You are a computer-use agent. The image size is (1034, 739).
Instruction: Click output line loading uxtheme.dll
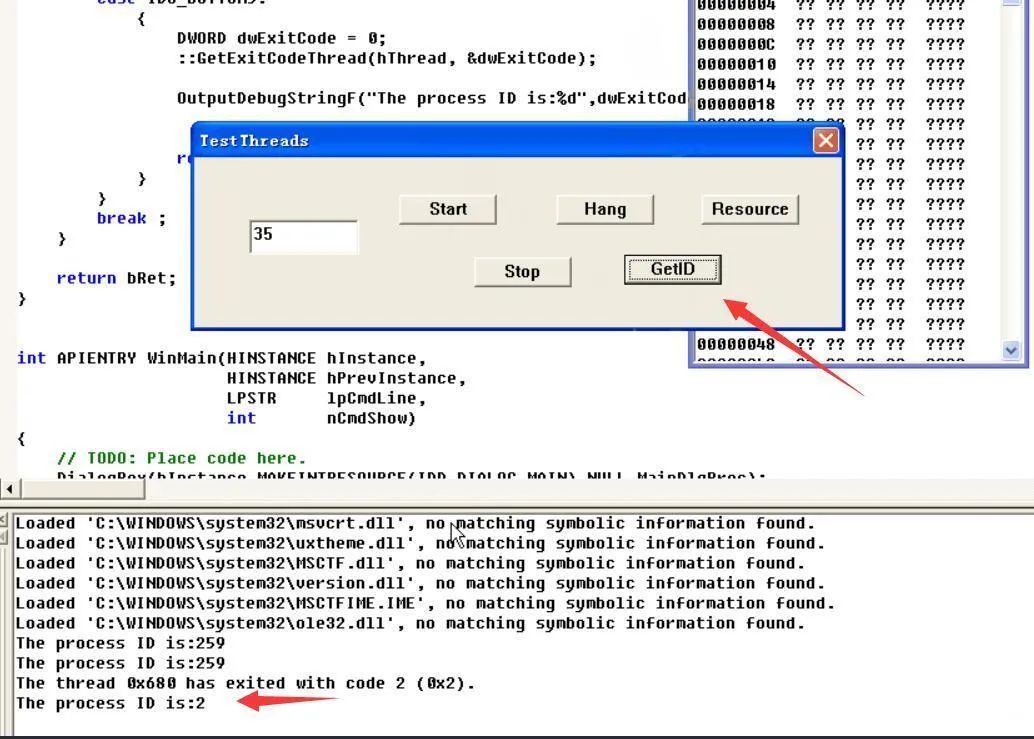[420, 543]
